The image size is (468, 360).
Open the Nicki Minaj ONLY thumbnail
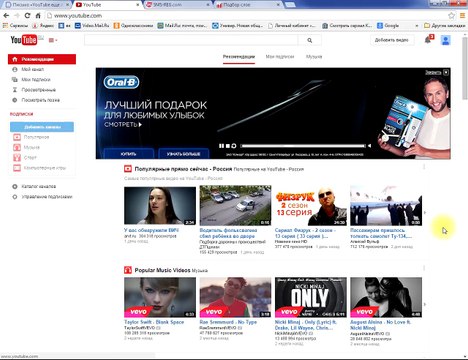pyautogui.click(x=311, y=297)
